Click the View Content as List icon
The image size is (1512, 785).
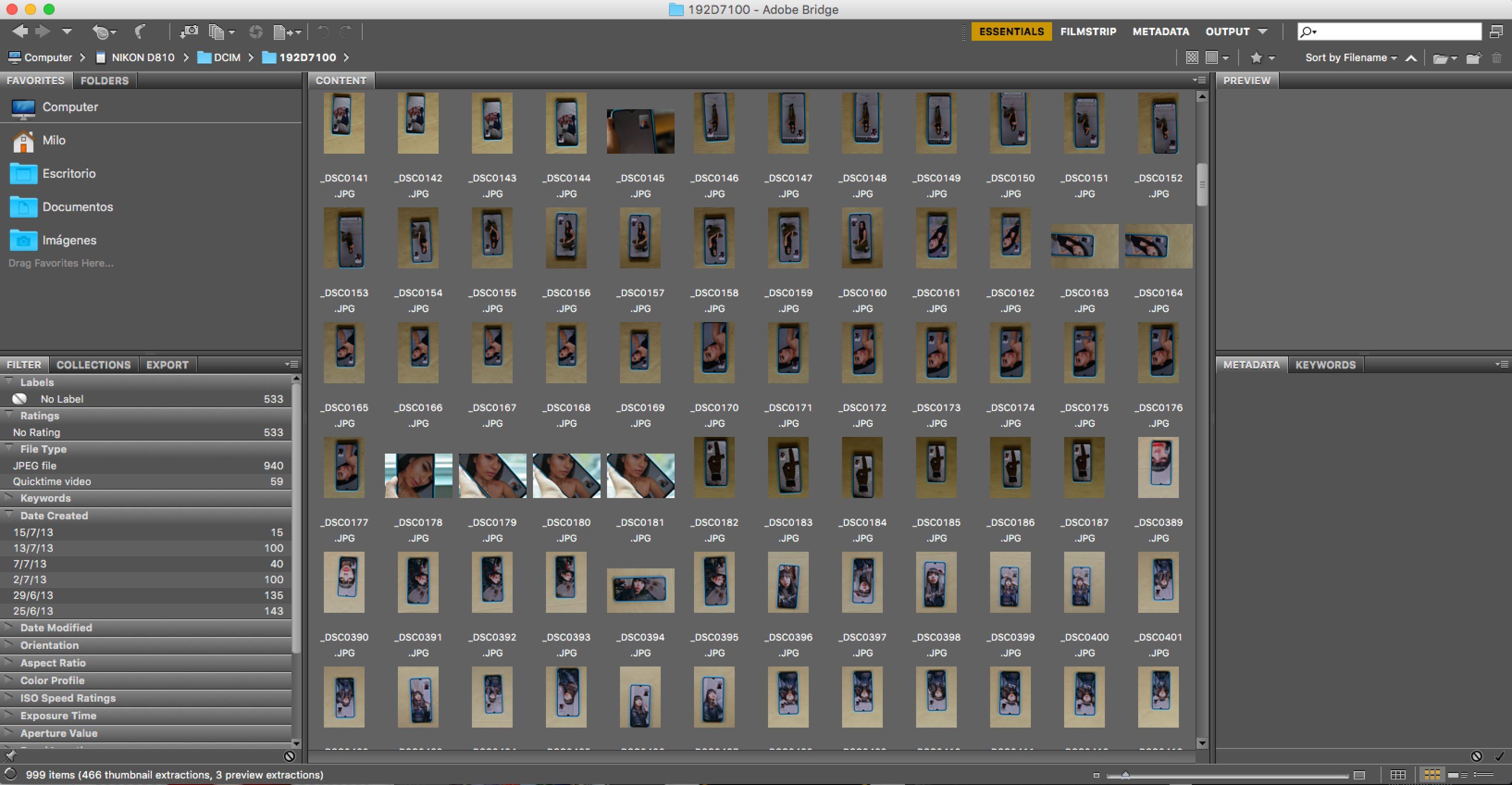(1483, 774)
